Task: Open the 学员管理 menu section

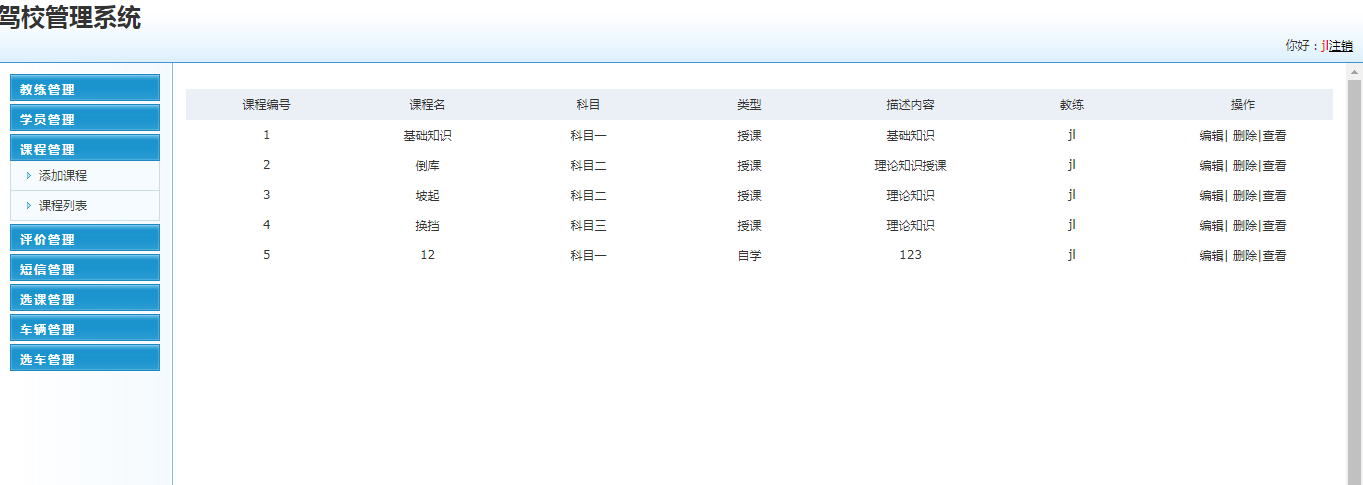Action: pyautogui.click(x=85, y=118)
